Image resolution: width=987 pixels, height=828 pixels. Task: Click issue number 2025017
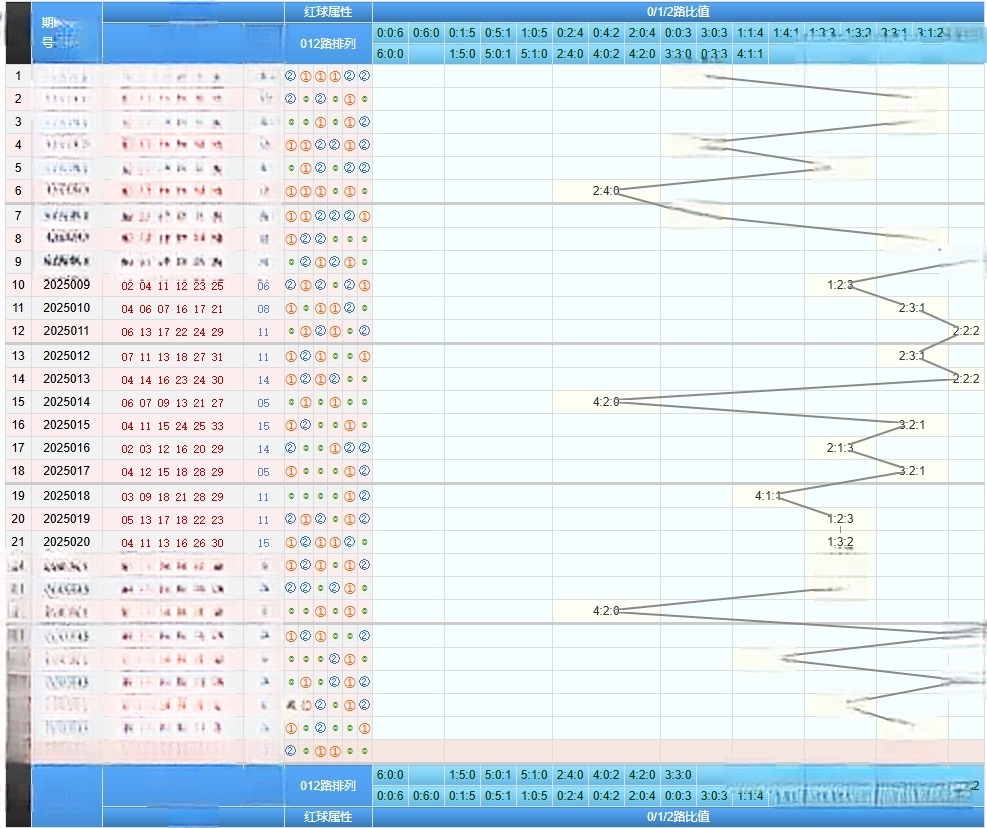[67, 471]
